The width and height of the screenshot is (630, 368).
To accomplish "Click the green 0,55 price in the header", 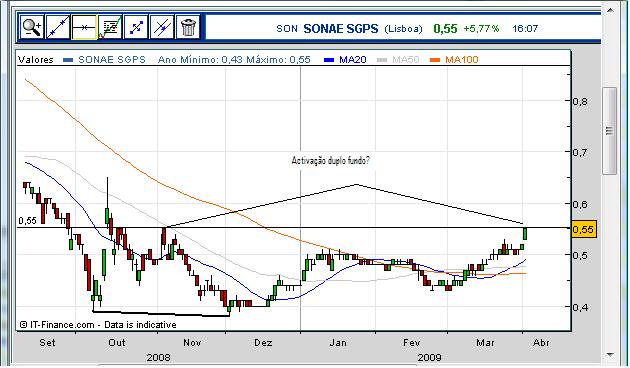I will click(x=445, y=29).
